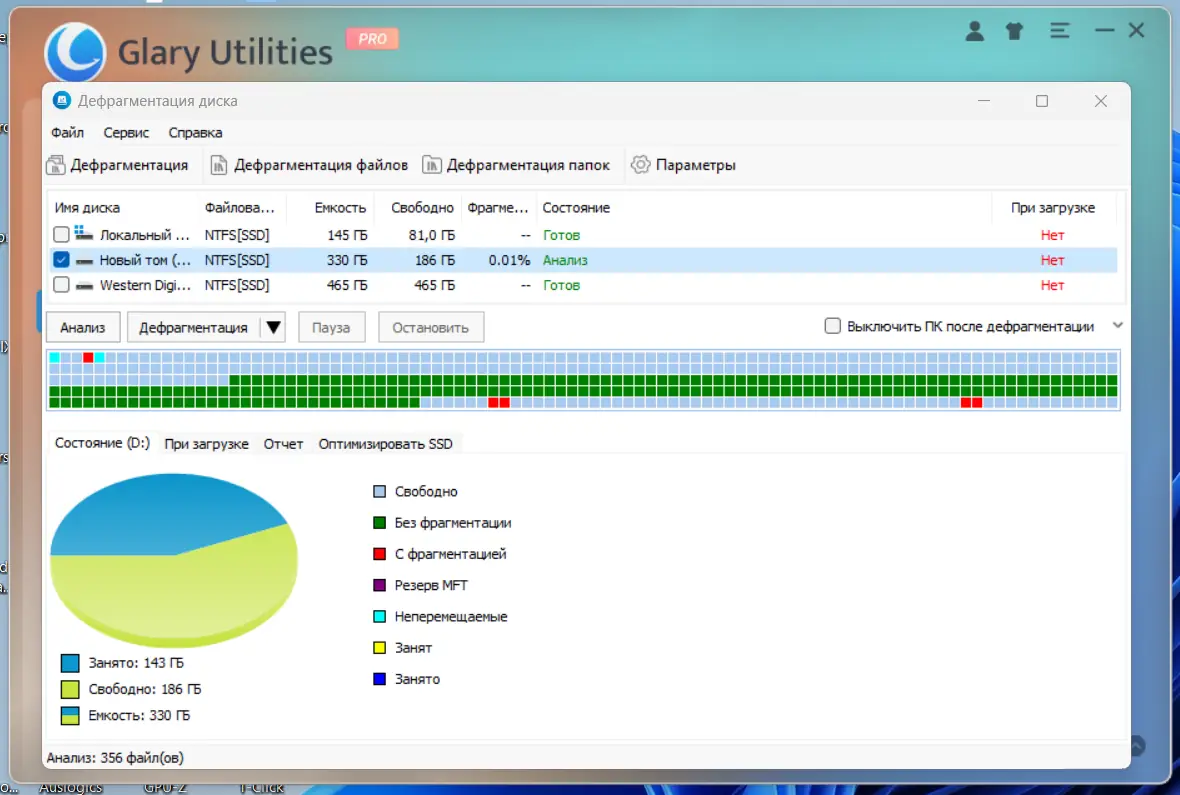
Task: Click the Занят yellow swatch
Action: 379,647
